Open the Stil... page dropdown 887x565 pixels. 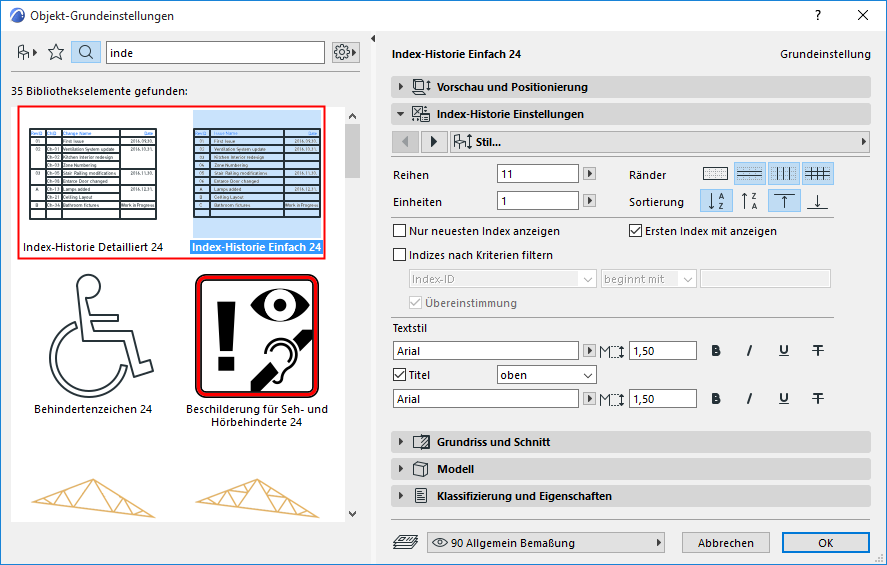(660, 141)
